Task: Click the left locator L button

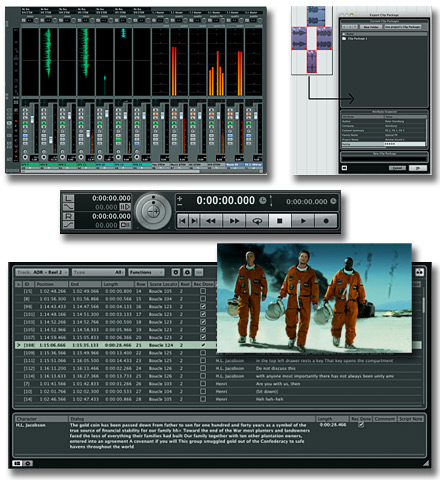Action: (68, 198)
